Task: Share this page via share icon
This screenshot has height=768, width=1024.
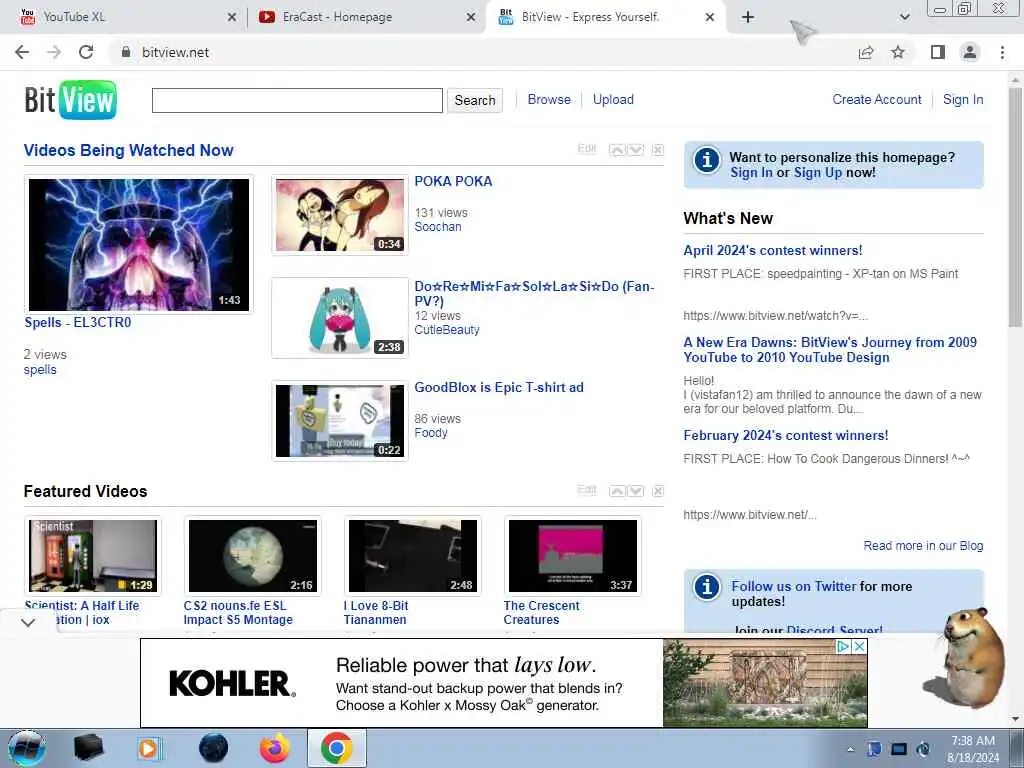Action: click(866, 52)
